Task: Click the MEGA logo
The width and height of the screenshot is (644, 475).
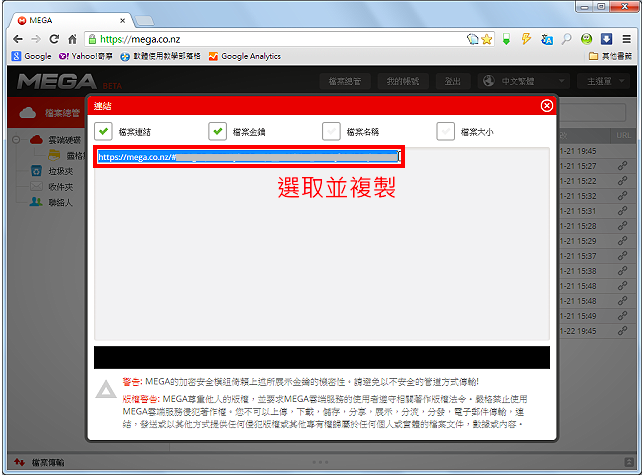Action: point(57,81)
